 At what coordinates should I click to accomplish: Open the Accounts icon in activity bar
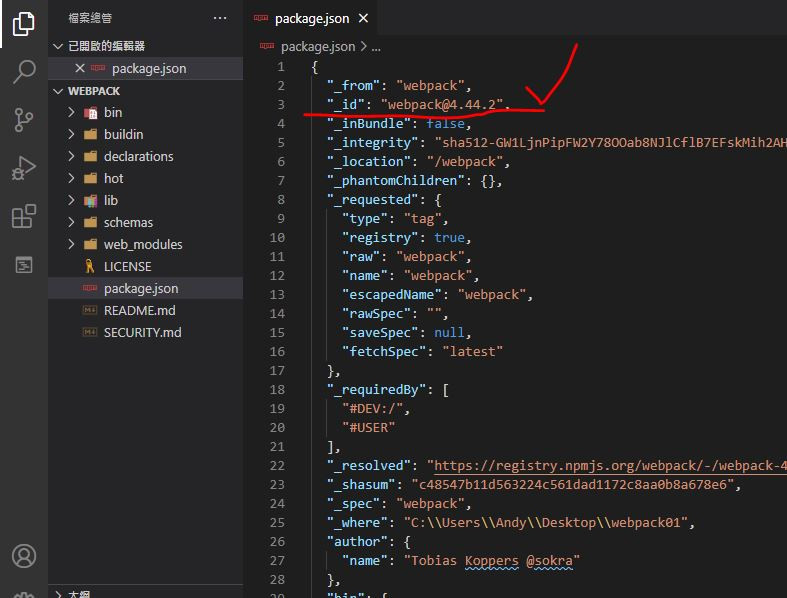[24, 556]
